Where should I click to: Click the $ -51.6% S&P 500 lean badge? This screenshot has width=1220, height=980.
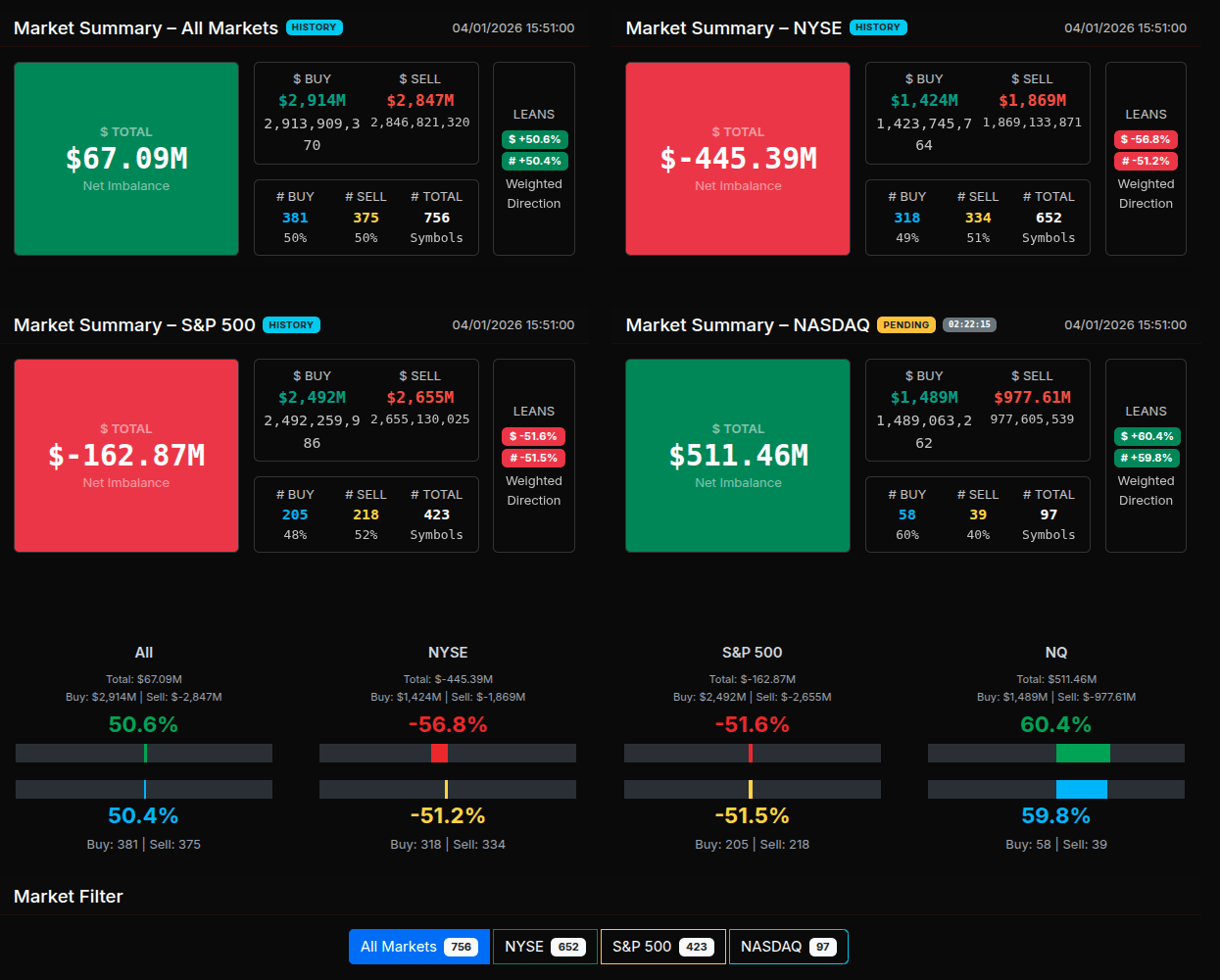click(x=534, y=436)
